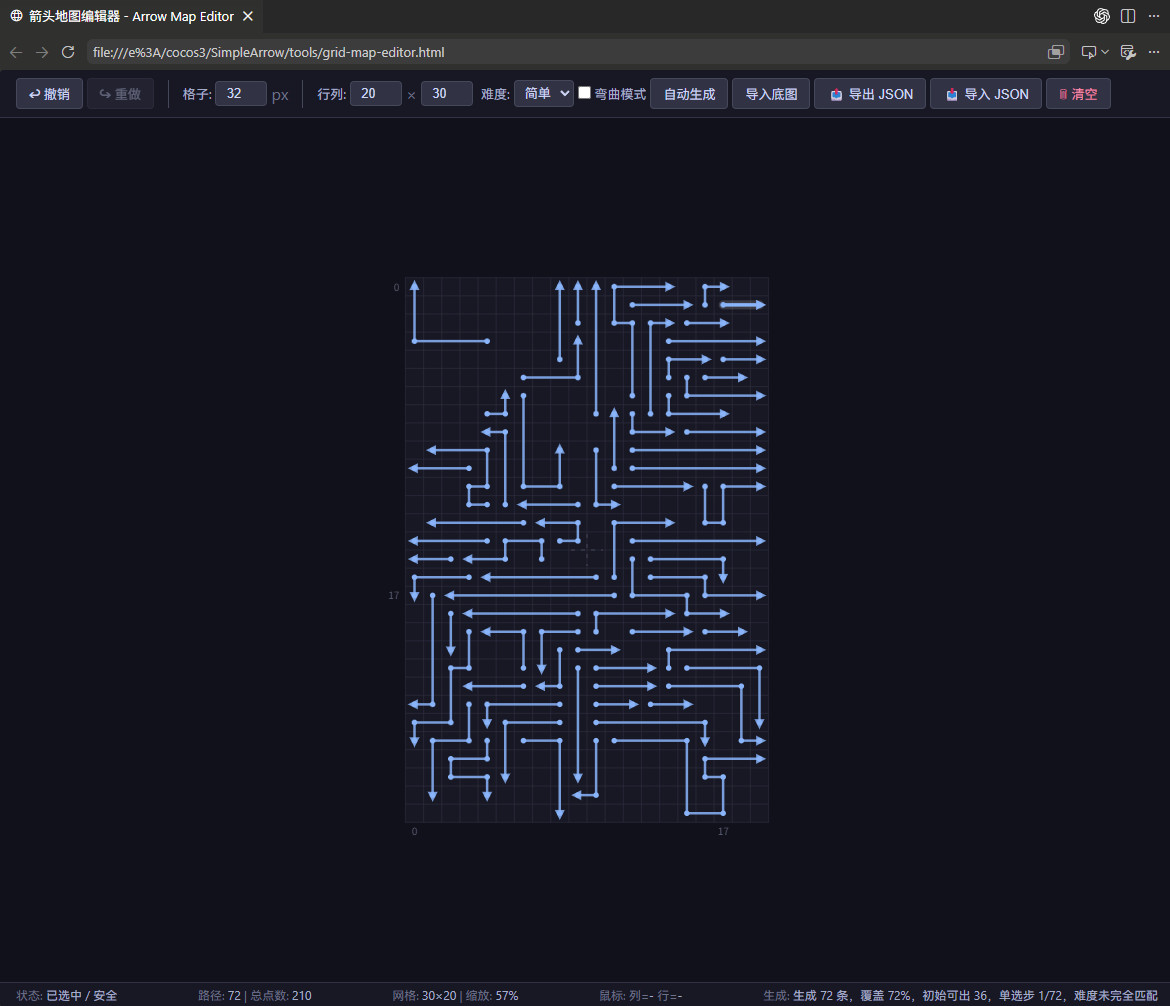Open the dev tools inspect icon
Screen dimensions: 1170x1006
click(x=1128, y=51)
